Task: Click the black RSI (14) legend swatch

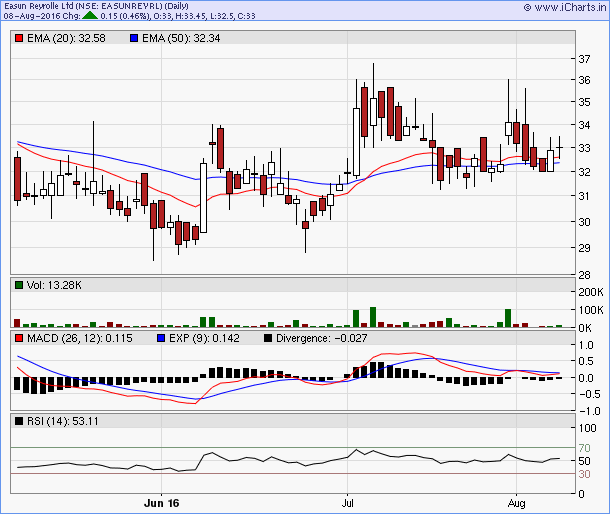Action: [x=19, y=421]
